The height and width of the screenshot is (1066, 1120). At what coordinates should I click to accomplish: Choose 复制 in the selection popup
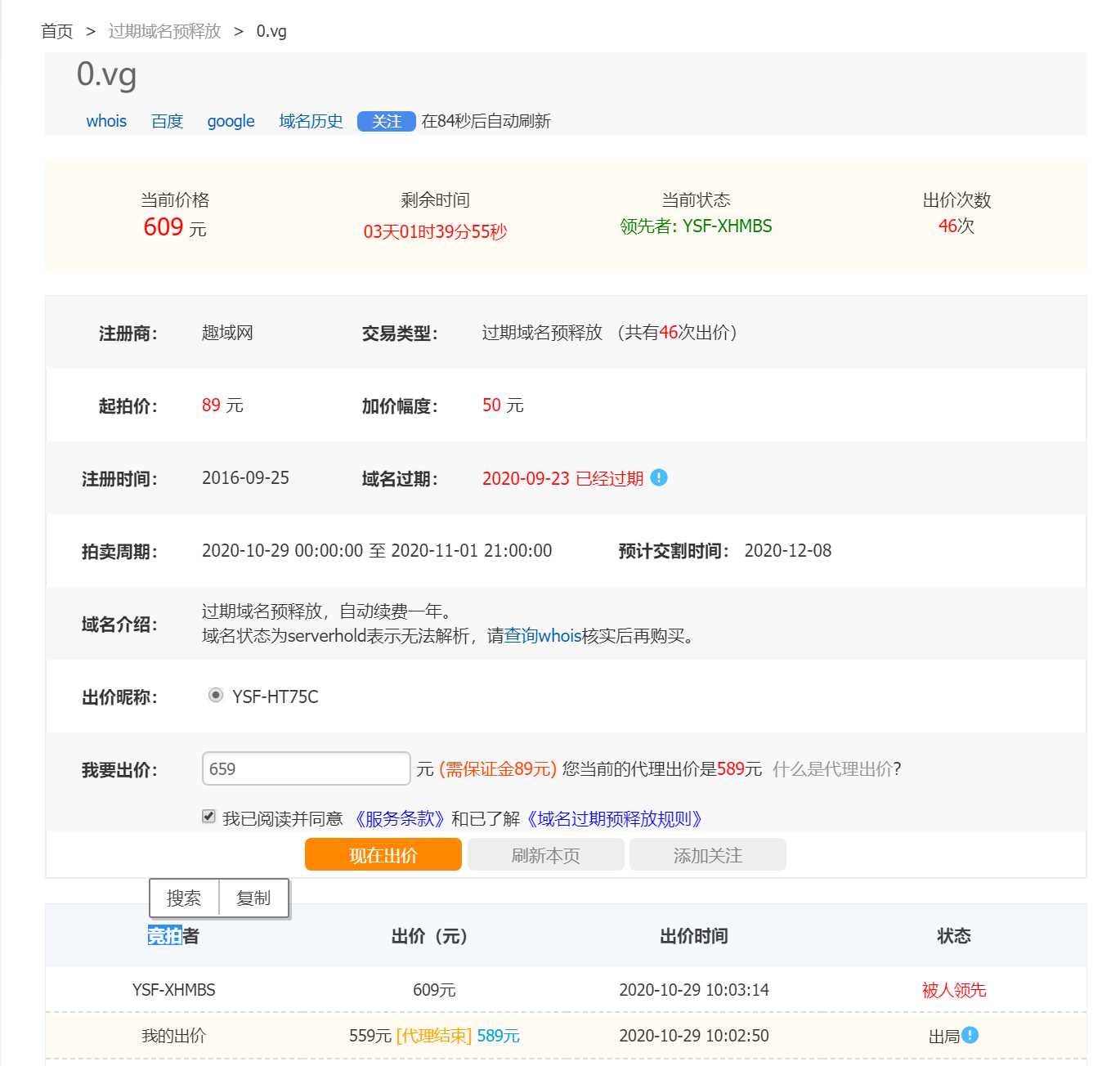253,898
